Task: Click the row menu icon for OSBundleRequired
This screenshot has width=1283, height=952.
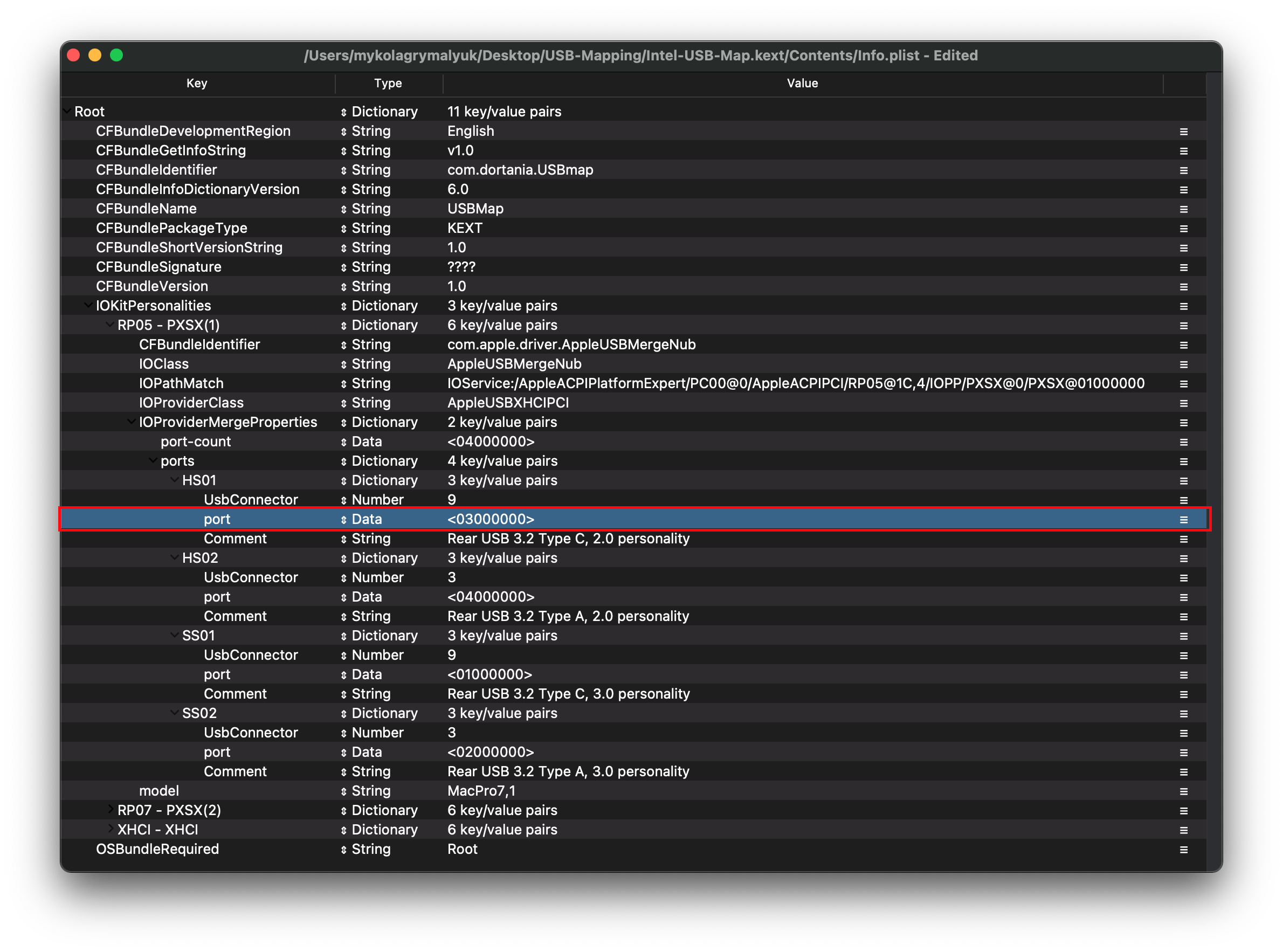Action: pos(1183,850)
